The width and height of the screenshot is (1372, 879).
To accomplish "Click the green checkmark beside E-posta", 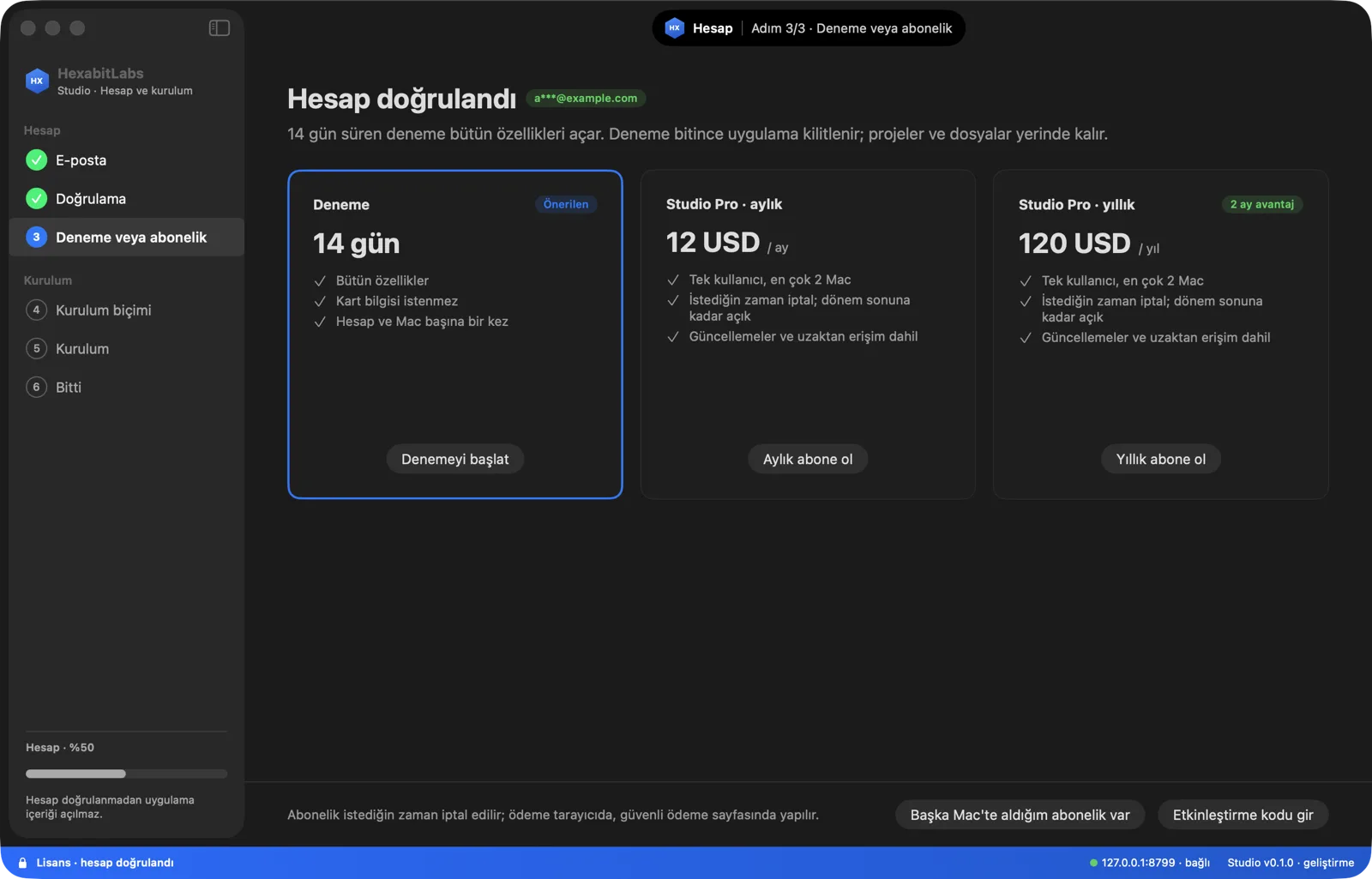I will pos(36,160).
